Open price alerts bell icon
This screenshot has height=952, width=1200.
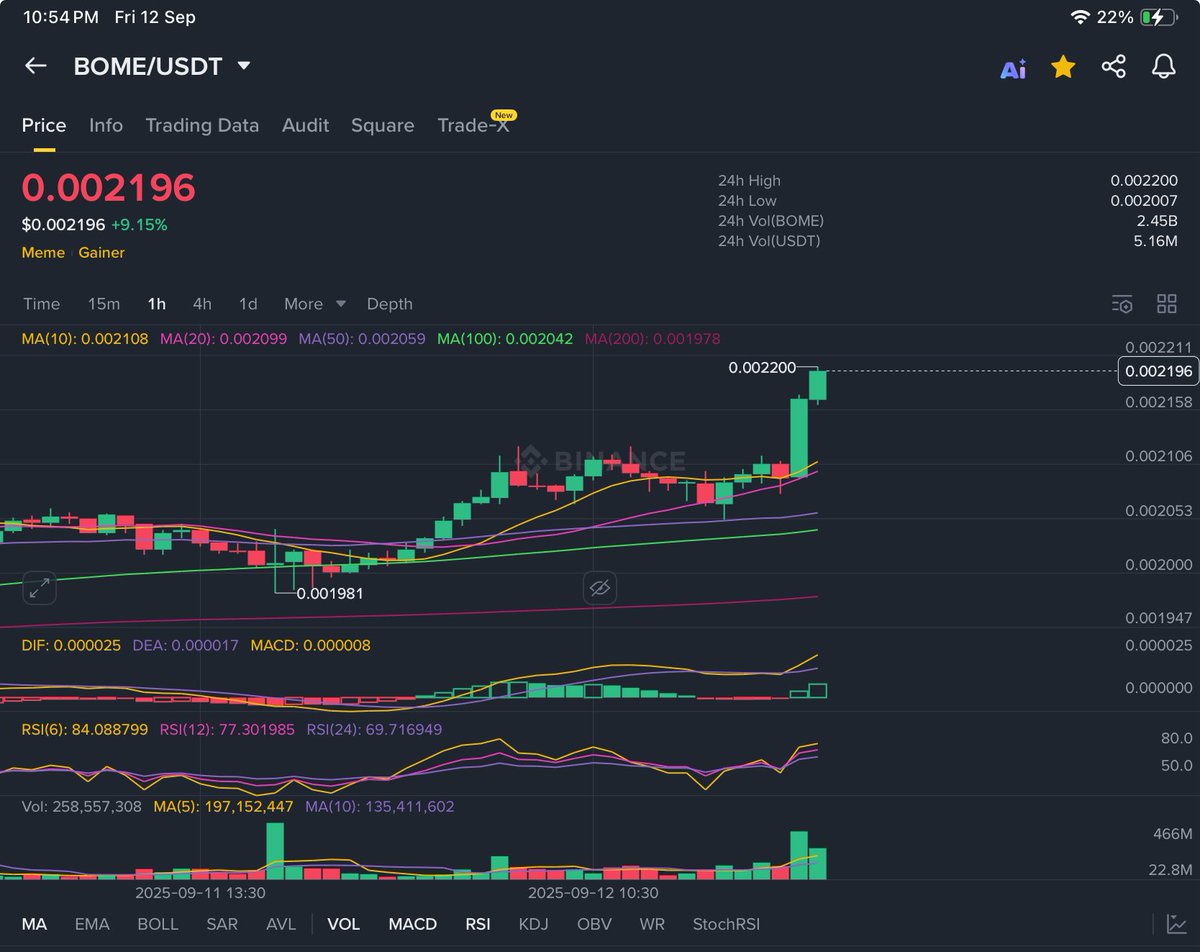[1163, 67]
